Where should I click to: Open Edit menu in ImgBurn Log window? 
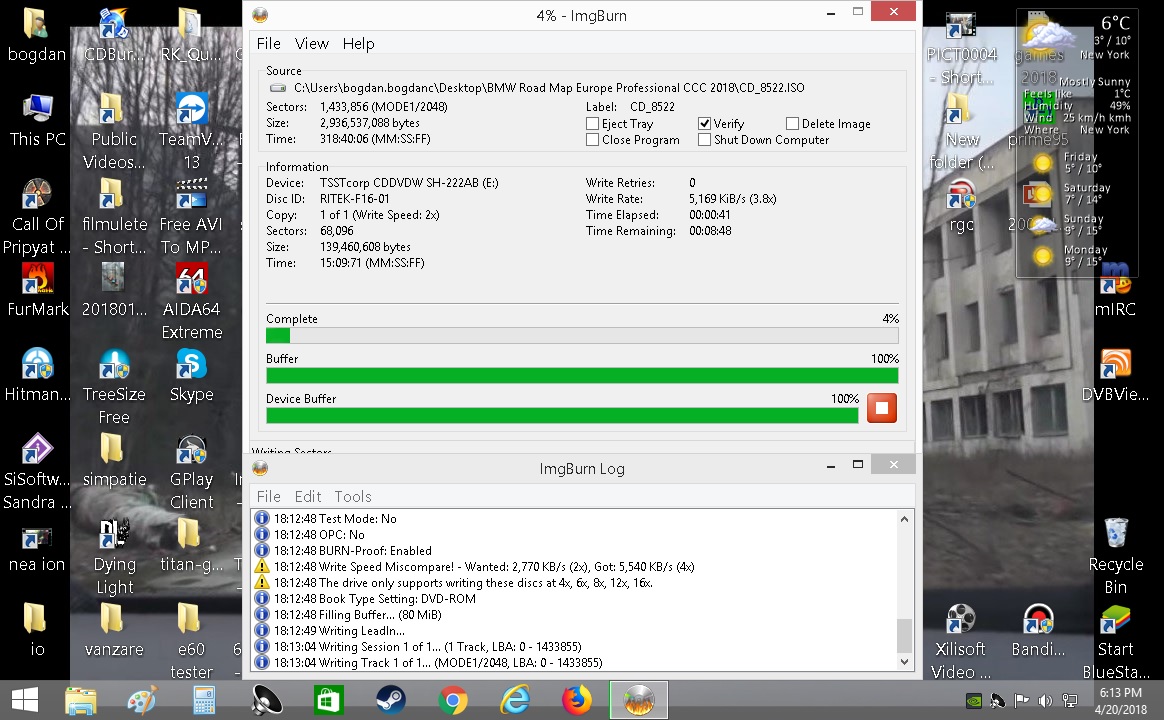308,497
